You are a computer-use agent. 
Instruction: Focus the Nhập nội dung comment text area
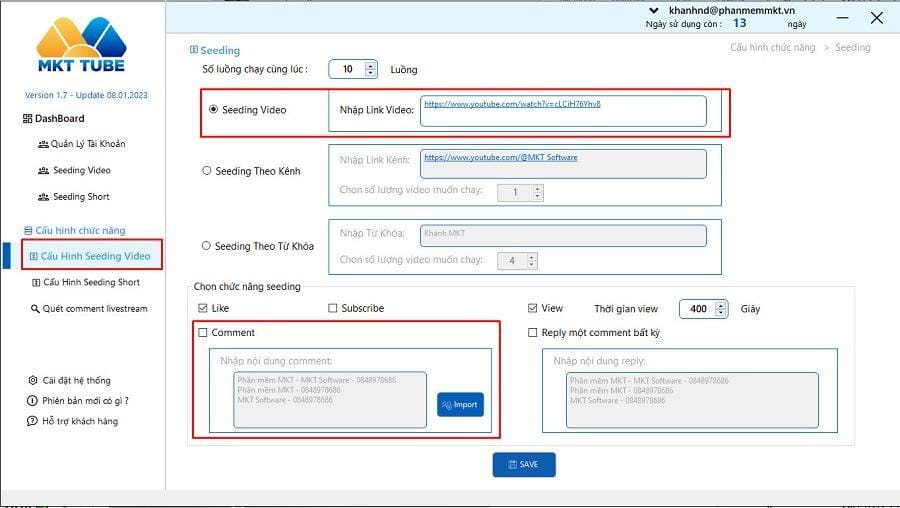click(329, 400)
